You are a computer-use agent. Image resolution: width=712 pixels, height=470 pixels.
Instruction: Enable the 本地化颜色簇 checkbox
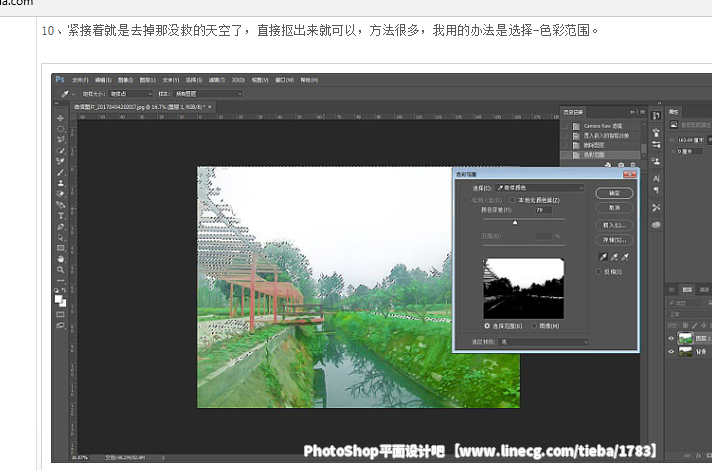tap(512, 200)
